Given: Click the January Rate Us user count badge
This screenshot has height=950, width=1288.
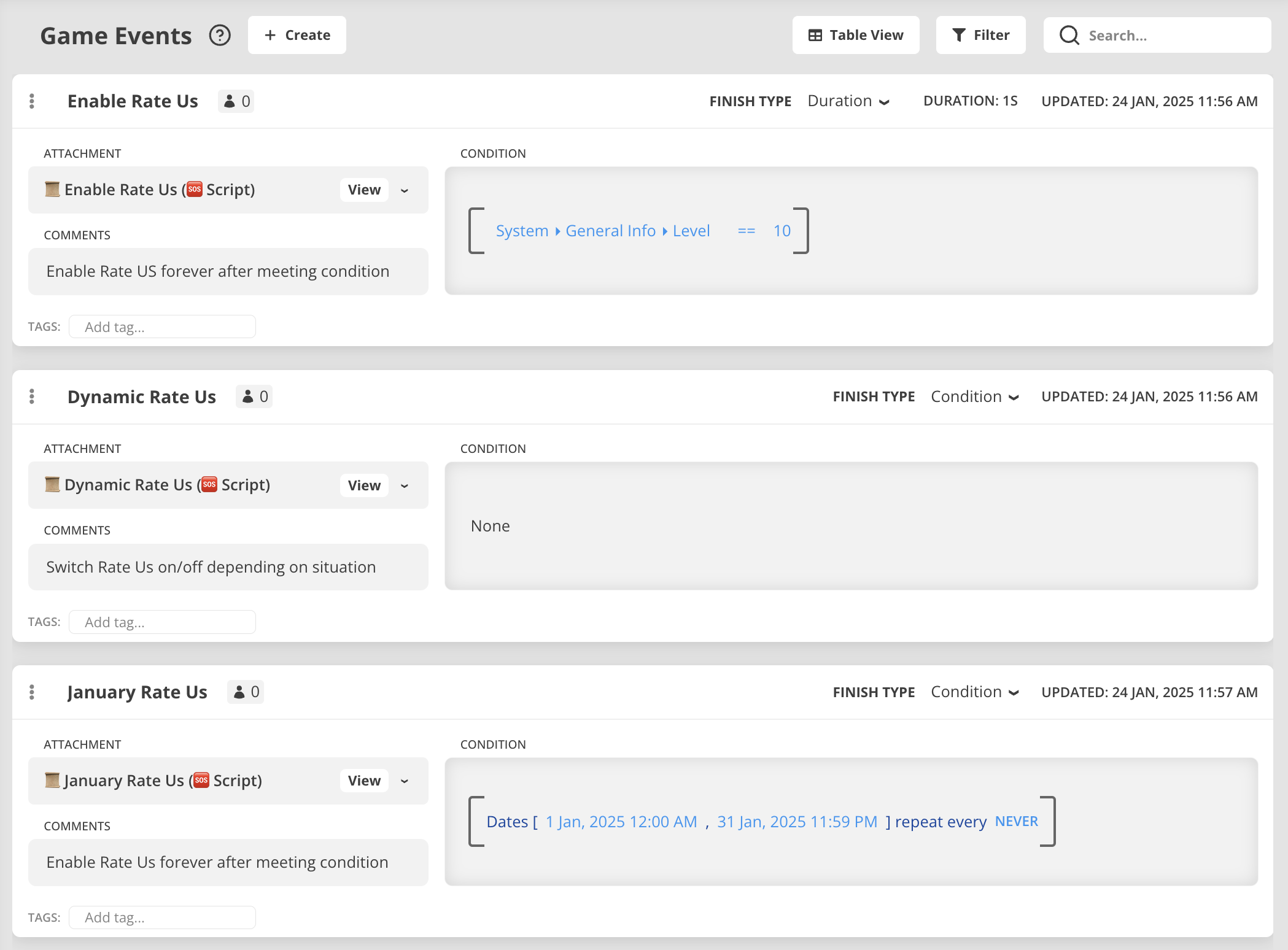Looking at the screenshot, I should tap(246, 692).
